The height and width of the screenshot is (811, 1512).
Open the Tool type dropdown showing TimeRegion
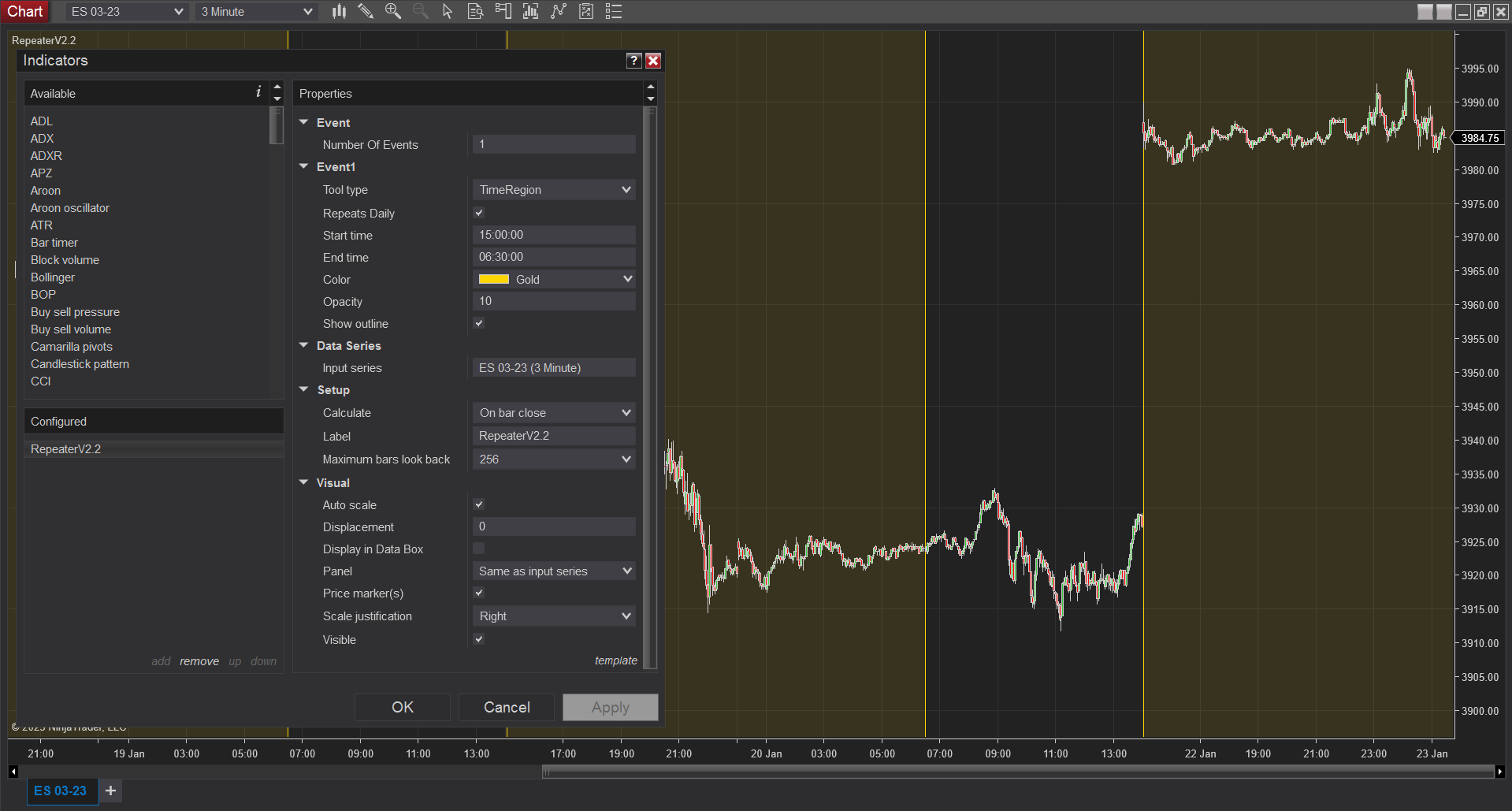(554, 190)
